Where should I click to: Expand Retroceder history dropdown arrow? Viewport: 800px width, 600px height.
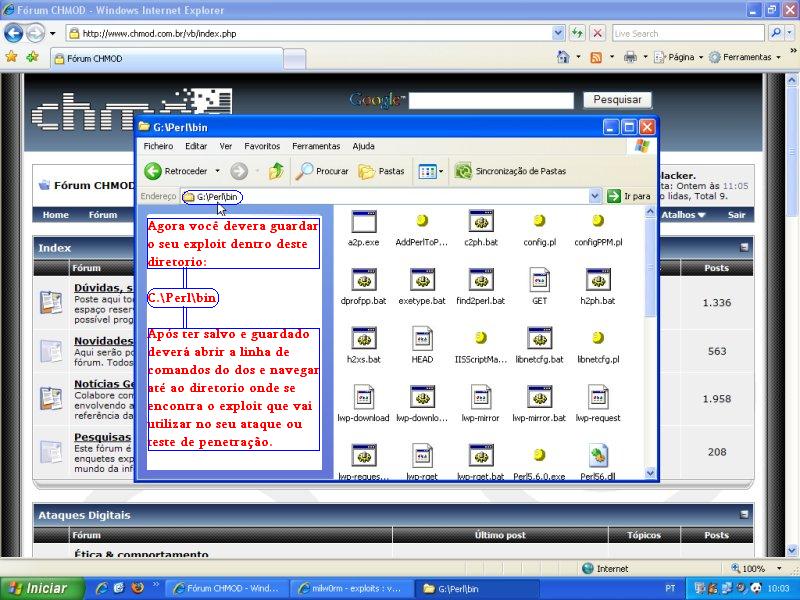click(217, 171)
